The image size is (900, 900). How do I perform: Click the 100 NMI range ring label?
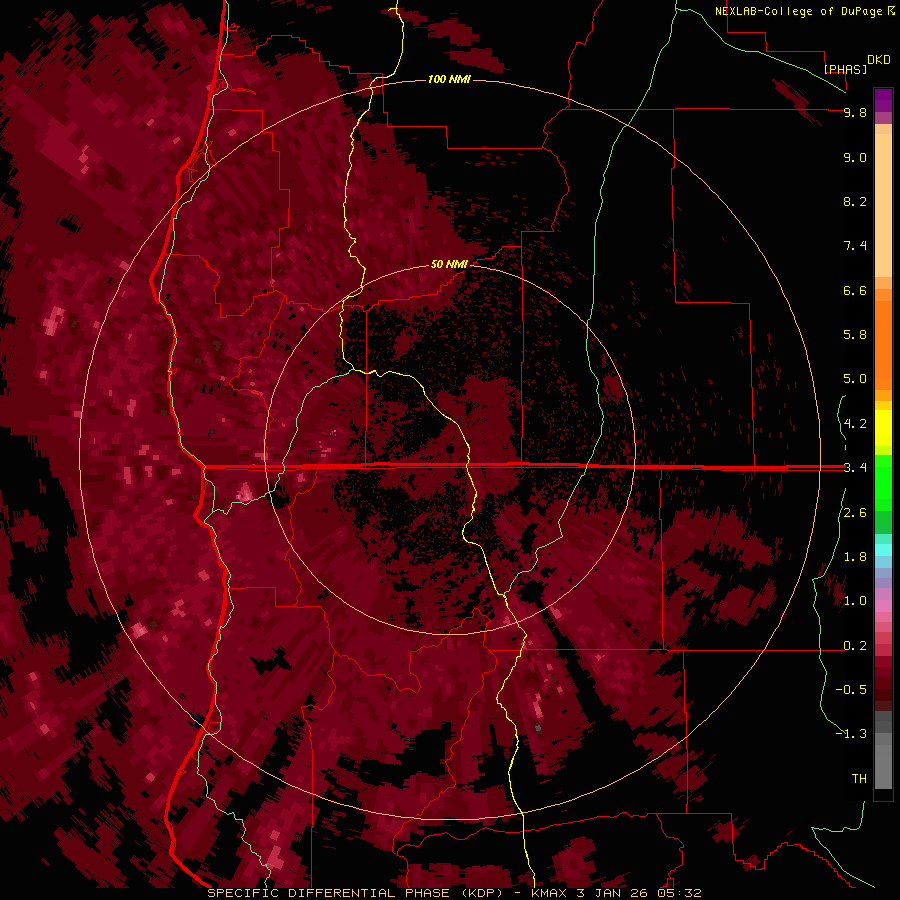449,79
